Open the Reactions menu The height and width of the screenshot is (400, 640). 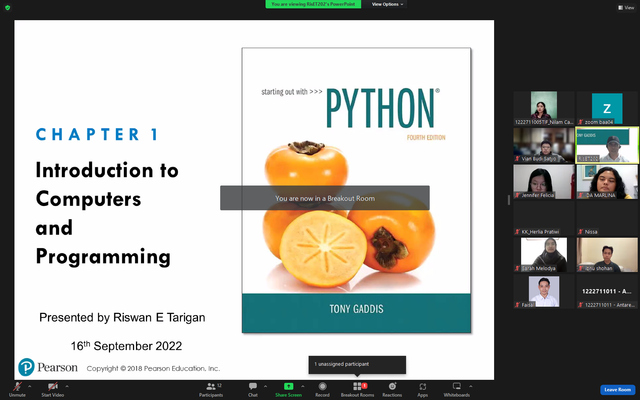click(392, 389)
